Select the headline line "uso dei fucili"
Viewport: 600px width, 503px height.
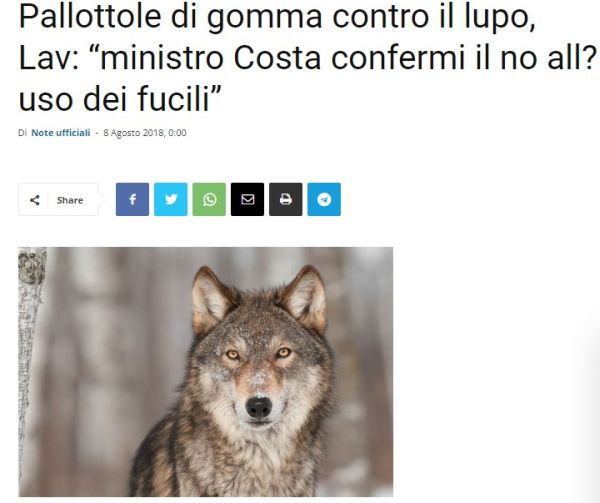(x=120, y=99)
